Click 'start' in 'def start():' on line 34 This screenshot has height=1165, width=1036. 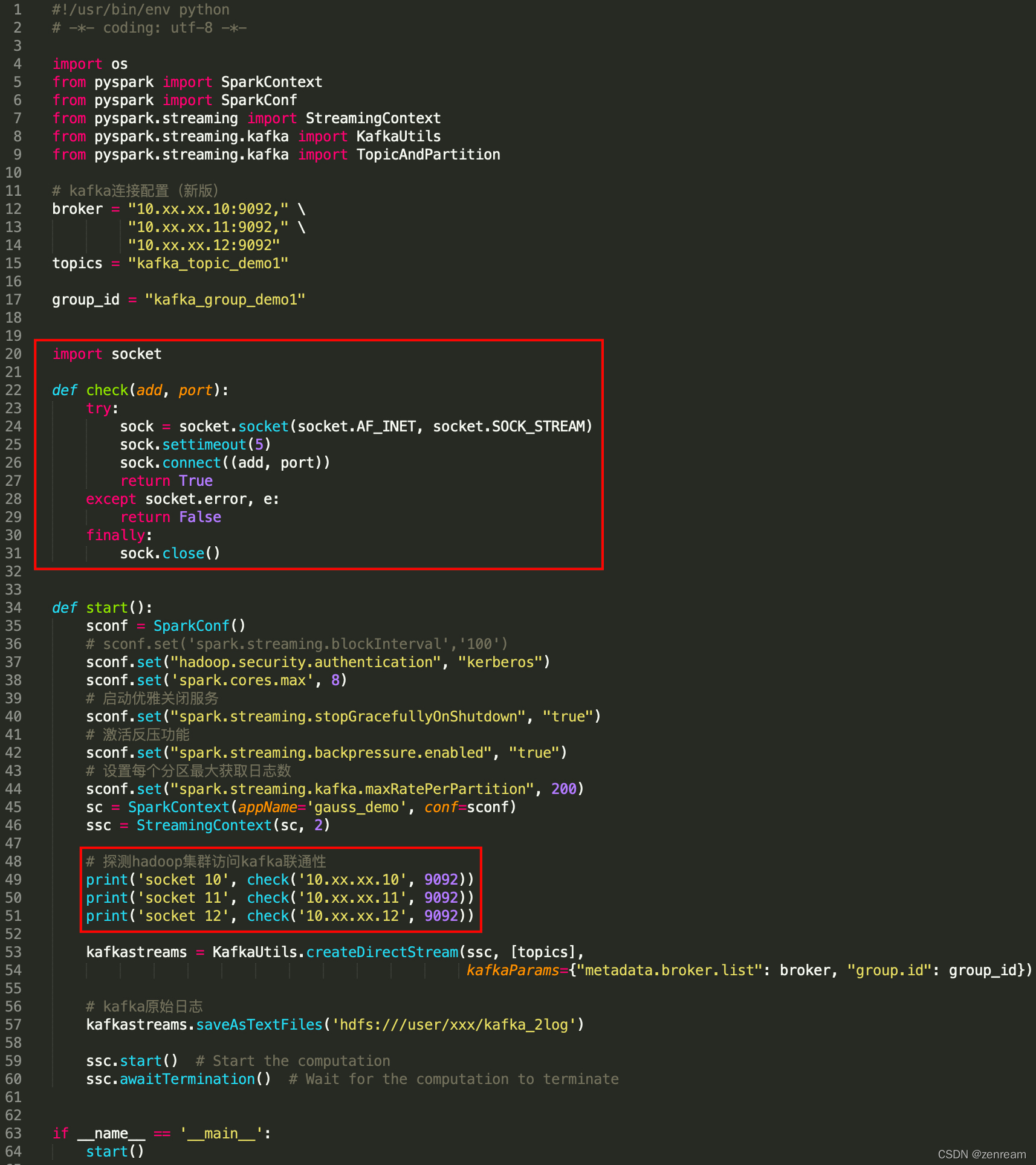tap(107, 608)
